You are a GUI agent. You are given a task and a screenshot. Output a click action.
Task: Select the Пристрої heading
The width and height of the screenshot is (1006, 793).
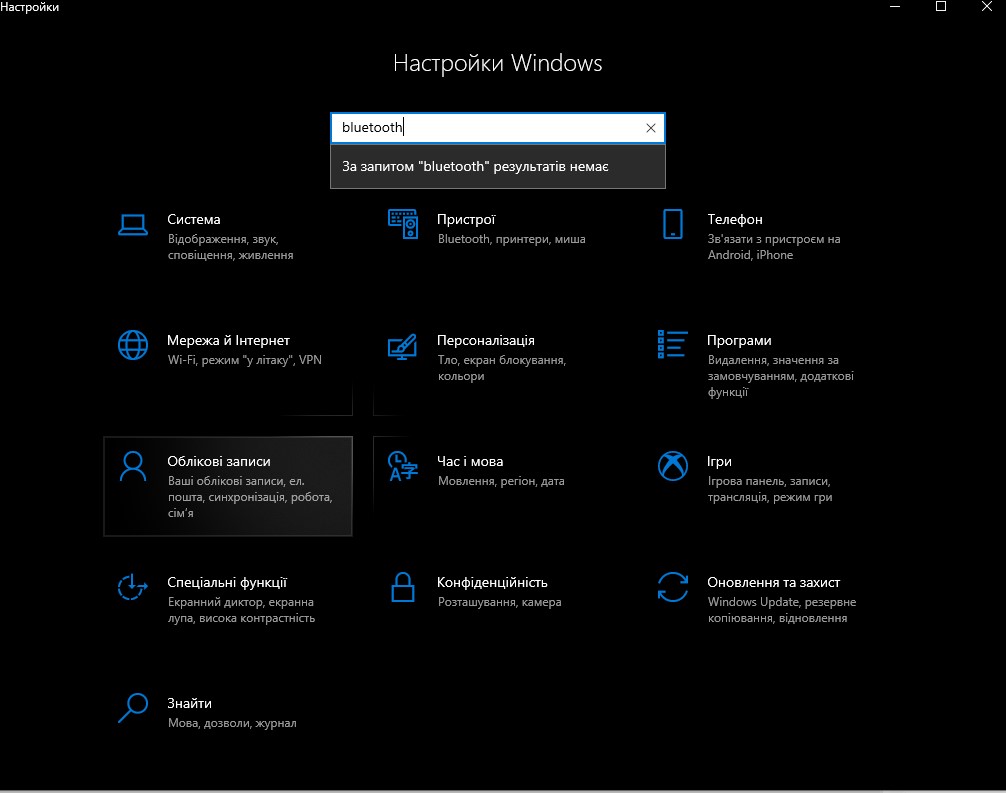[466, 219]
